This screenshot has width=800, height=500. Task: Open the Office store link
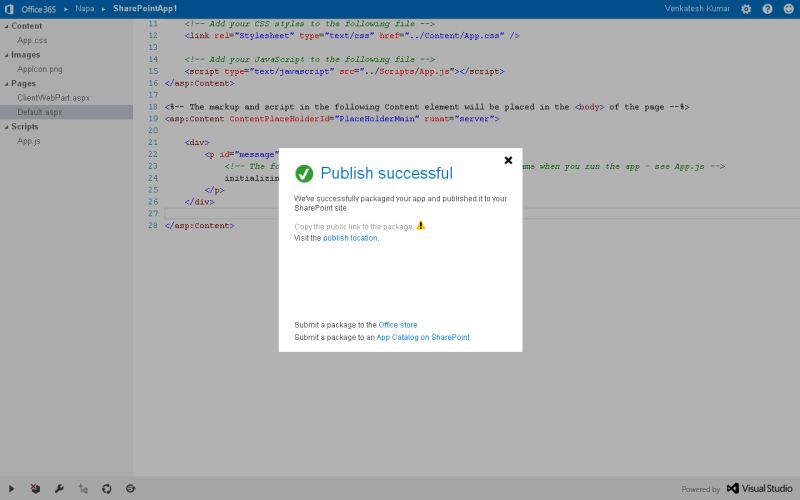(398, 325)
